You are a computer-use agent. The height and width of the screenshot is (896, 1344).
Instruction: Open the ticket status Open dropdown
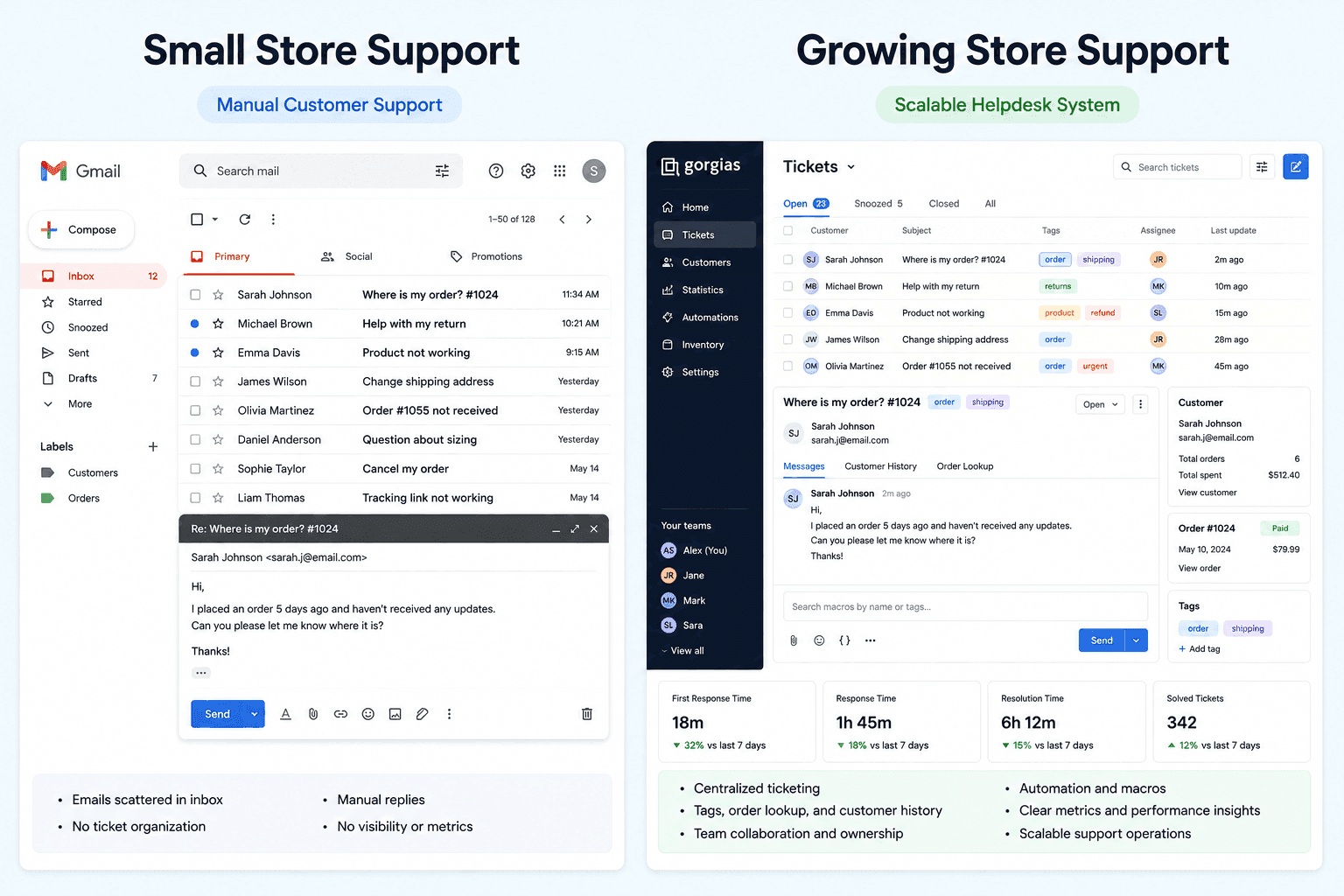click(1100, 404)
